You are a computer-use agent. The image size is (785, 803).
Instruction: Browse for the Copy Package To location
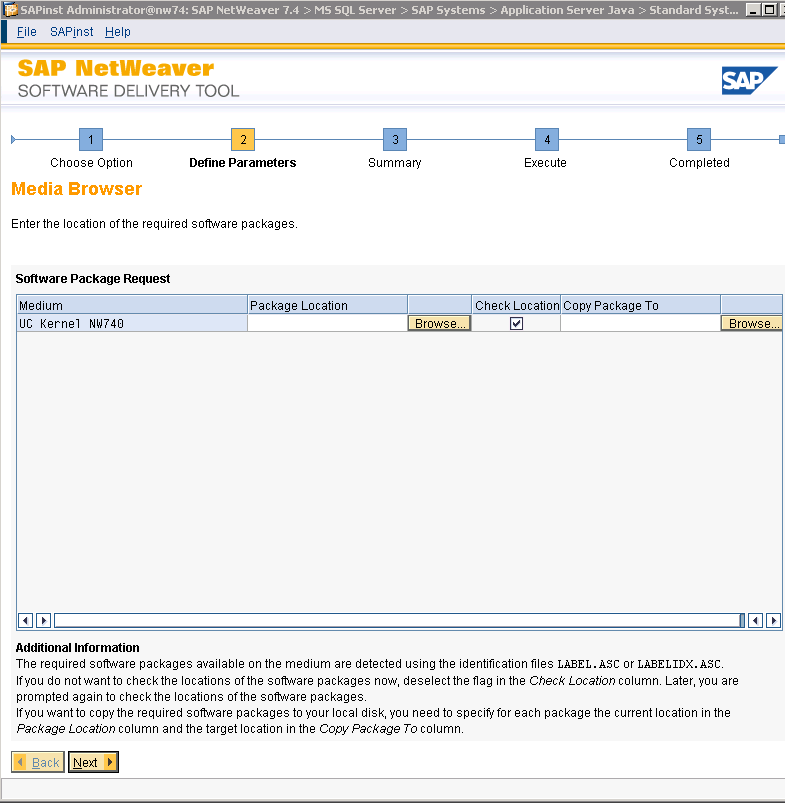(x=751, y=323)
